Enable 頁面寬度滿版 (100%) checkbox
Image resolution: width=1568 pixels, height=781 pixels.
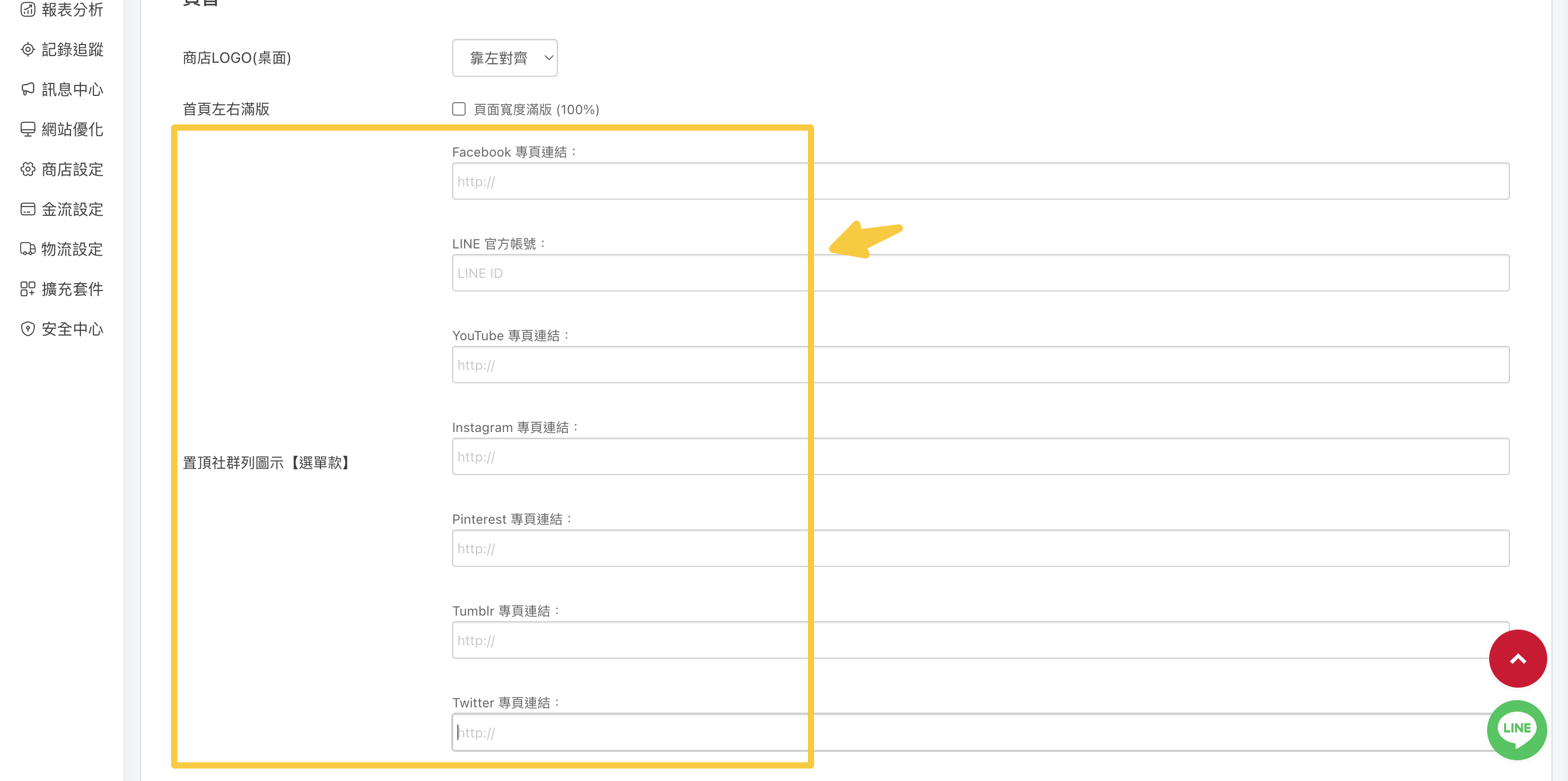pos(459,109)
